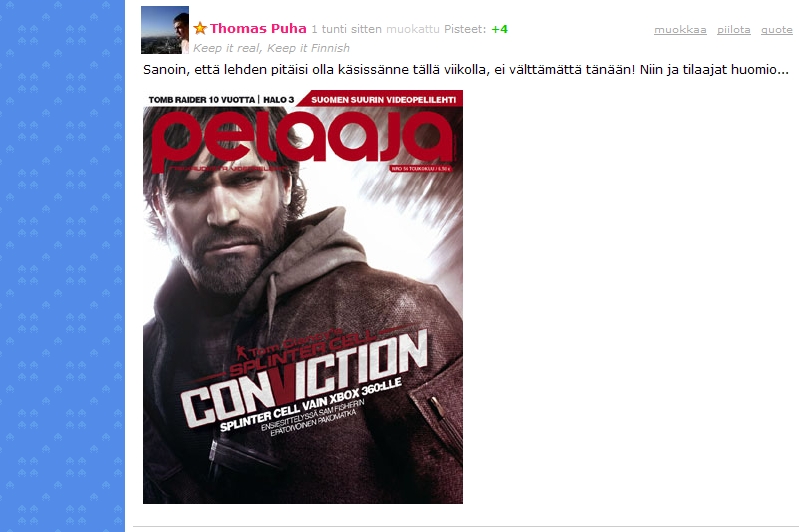Quote this post using the quote link
Viewport: 799px width, 532px height.
777,30
